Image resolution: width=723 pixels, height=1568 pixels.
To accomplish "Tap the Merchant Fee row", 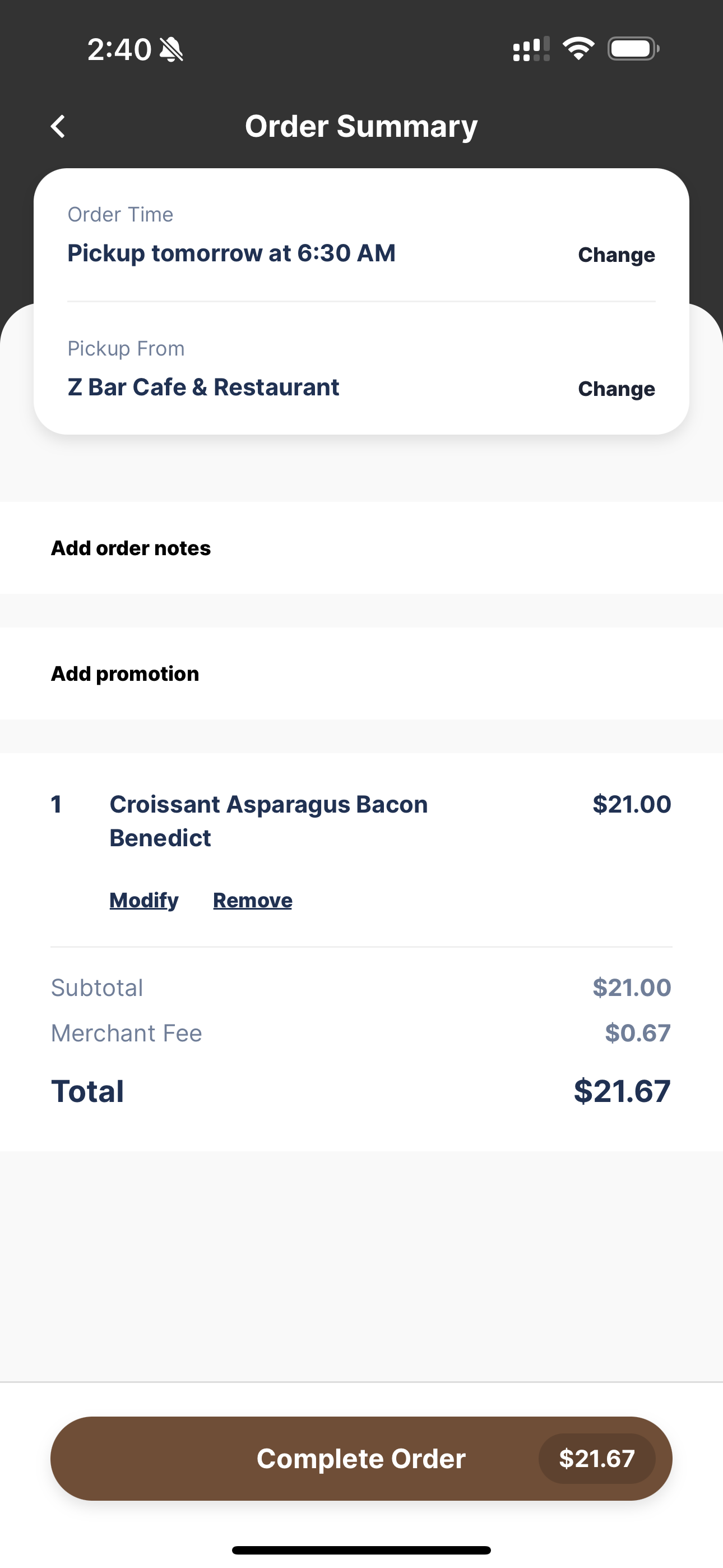I will point(361,1033).
